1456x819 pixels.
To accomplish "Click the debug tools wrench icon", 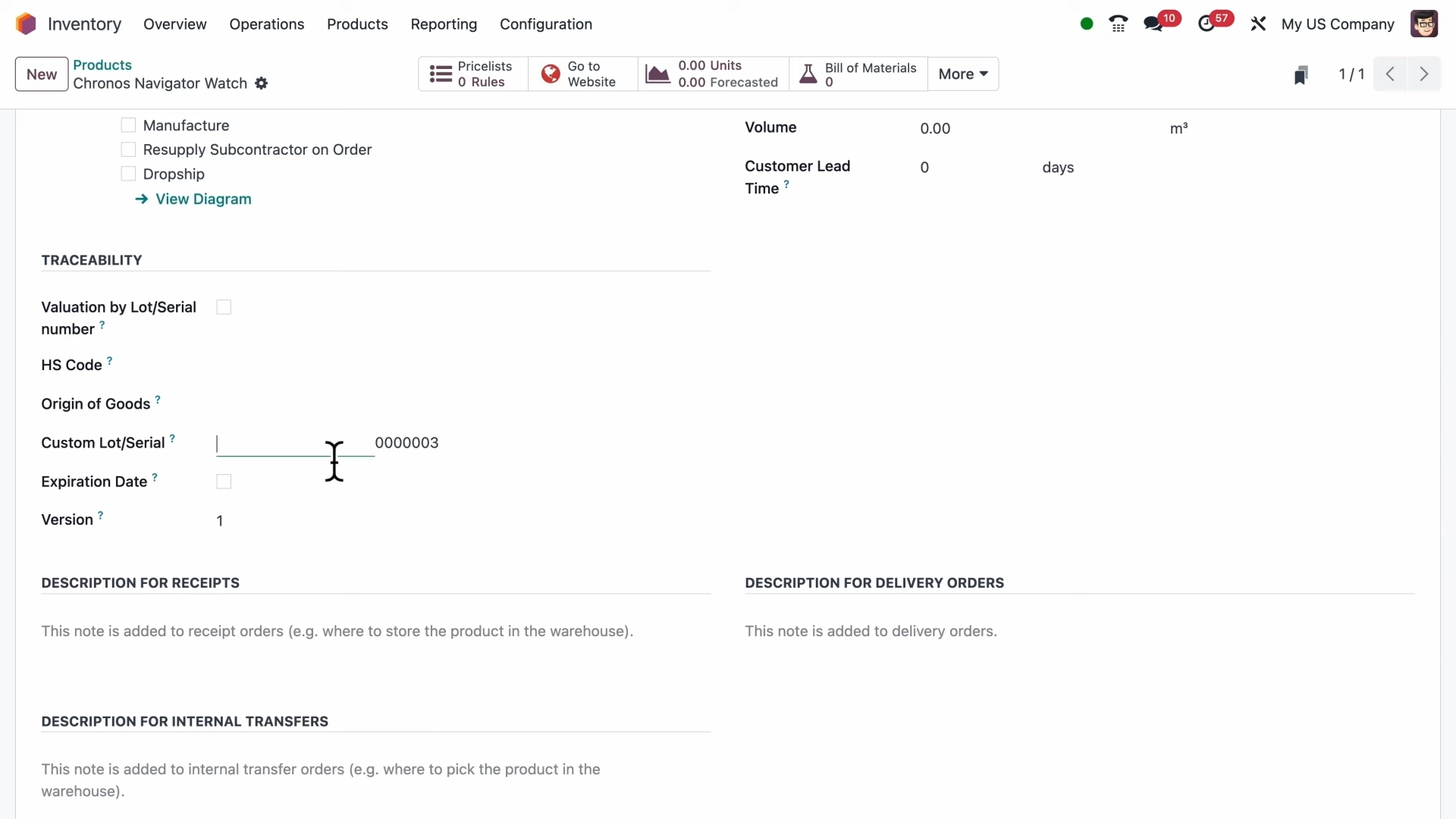I will tap(1259, 24).
